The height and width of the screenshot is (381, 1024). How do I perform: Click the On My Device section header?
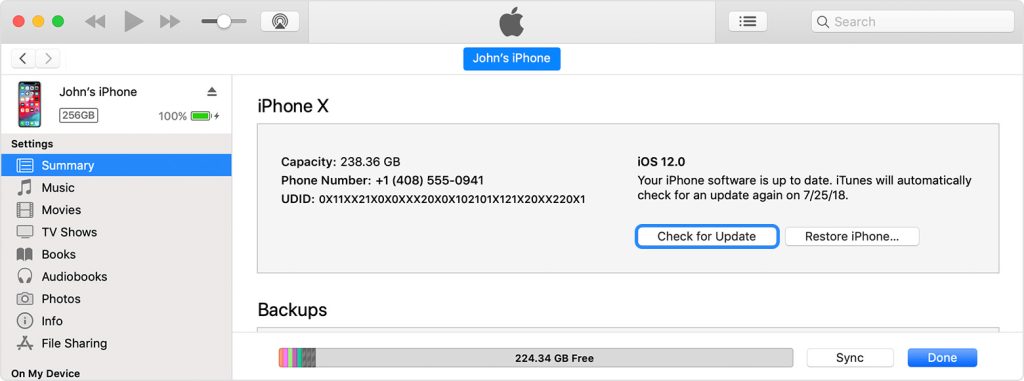click(x=46, y=374)
